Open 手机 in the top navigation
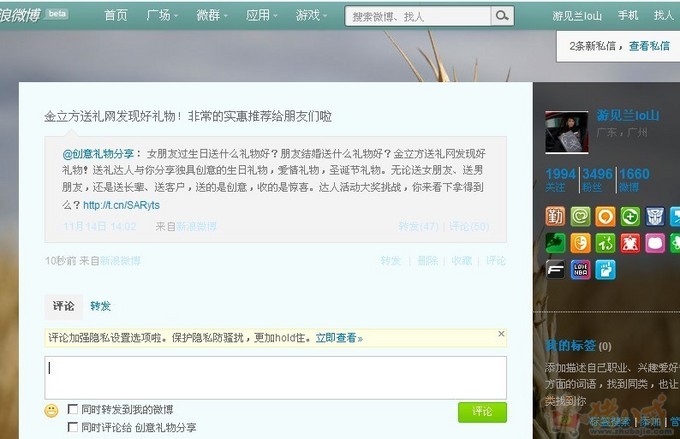The height and width of the screenshot is (439, 680). pyautogui.click(x=628, y=16)
